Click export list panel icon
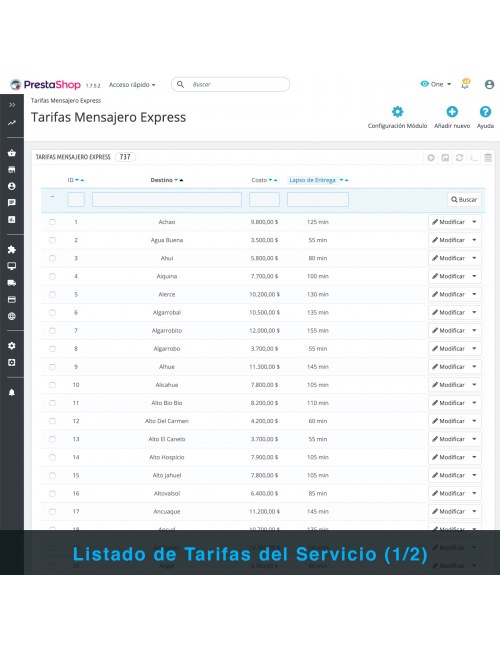Image resolution: width=500 pixels, height=650 pixels. [445, 158]
